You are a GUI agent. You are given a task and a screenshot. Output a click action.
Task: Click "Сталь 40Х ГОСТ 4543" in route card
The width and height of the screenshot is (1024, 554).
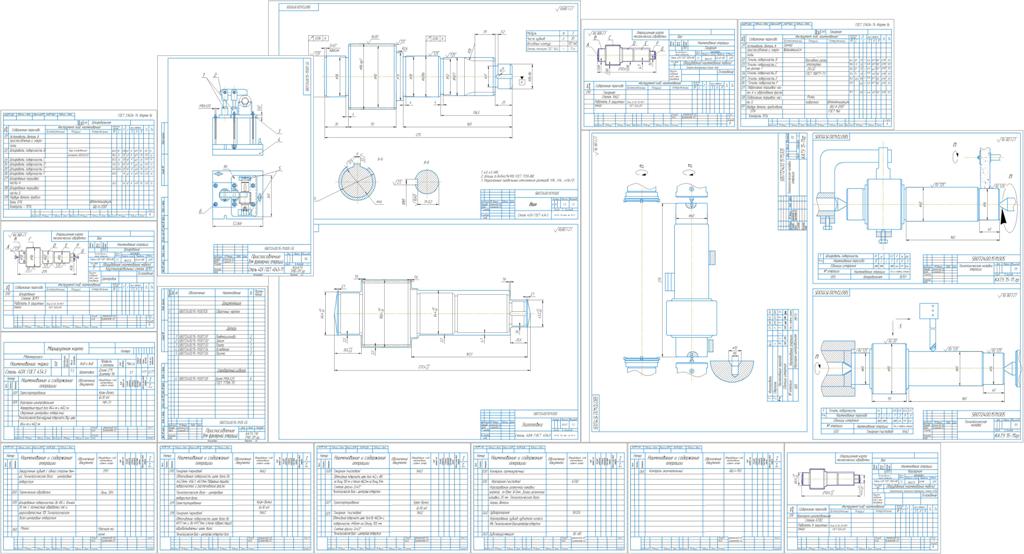click(x=27, y=371)
